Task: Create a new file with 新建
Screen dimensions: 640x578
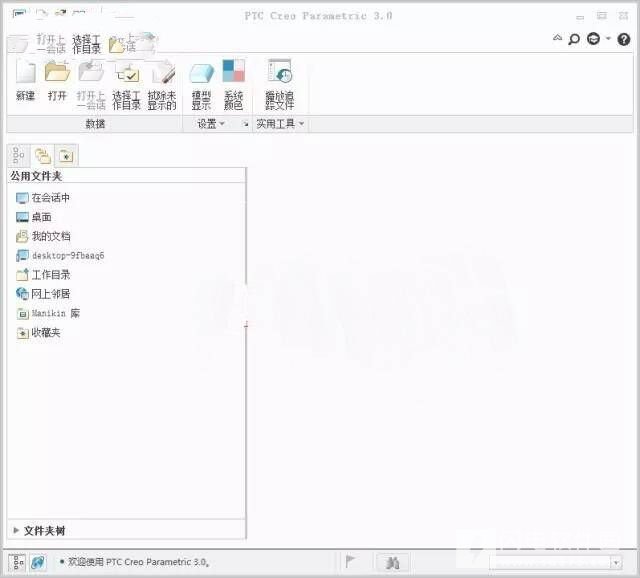Action: click(25, 81)
